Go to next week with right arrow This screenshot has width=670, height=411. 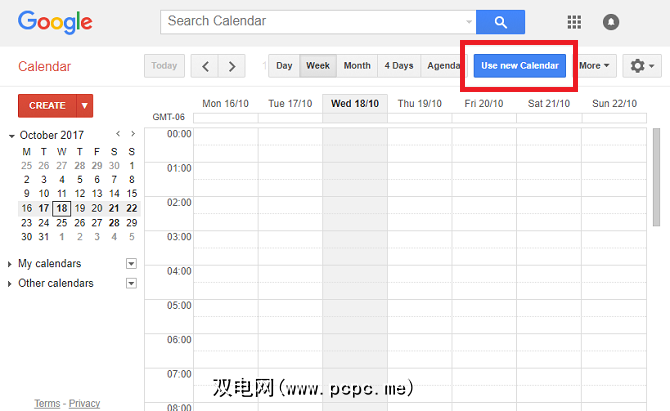pyautogui.click(x=232, y=67)
